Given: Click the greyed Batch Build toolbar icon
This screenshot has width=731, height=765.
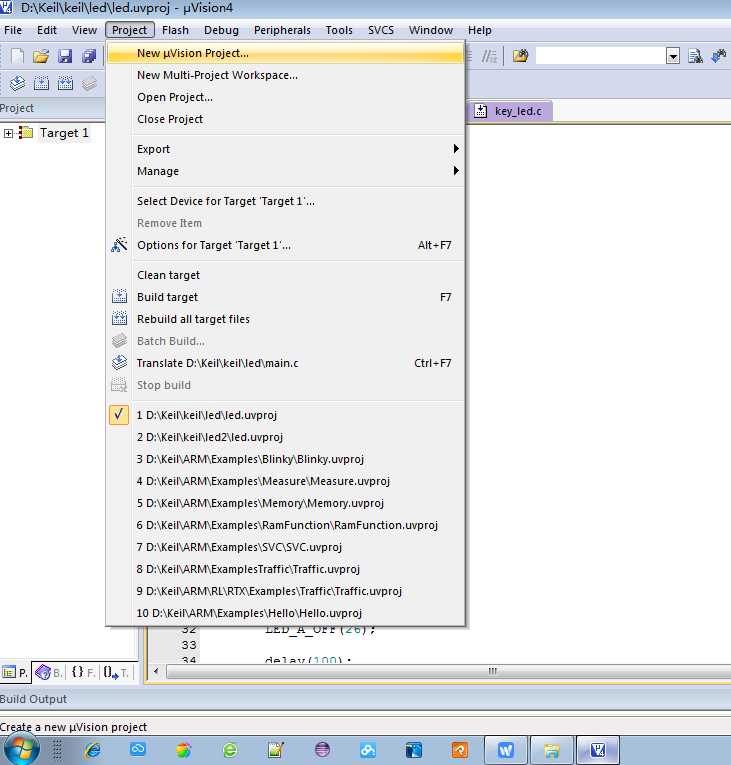Looking at the screenshot, I should 89,84.
